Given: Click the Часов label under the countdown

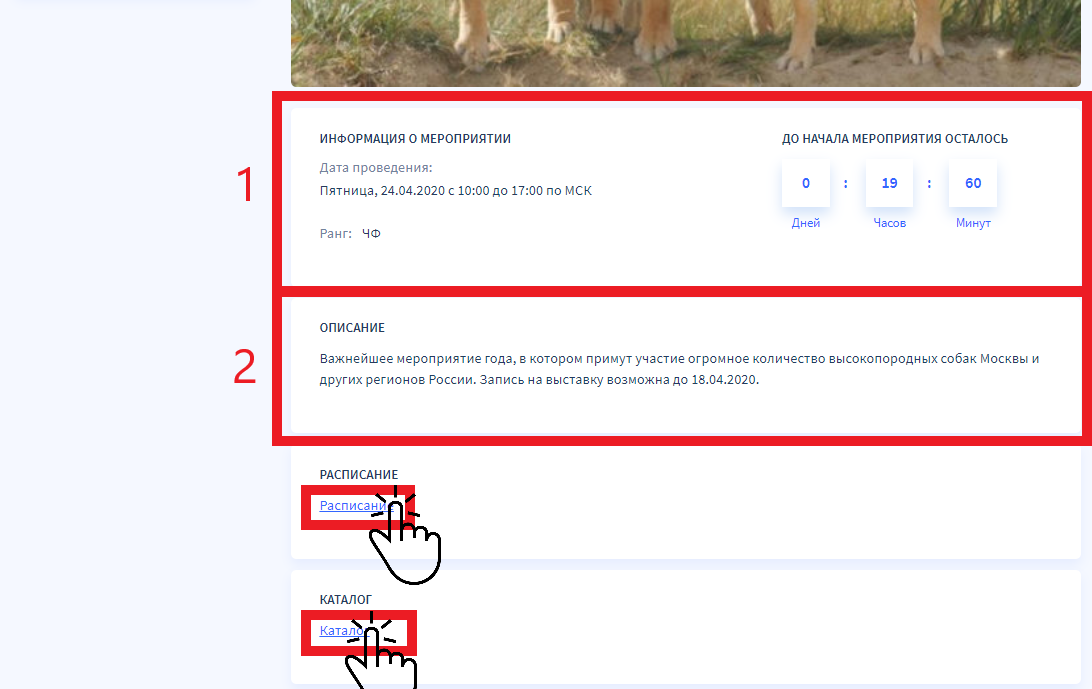Looking at the screenshot, I should (x=889, y=223).
